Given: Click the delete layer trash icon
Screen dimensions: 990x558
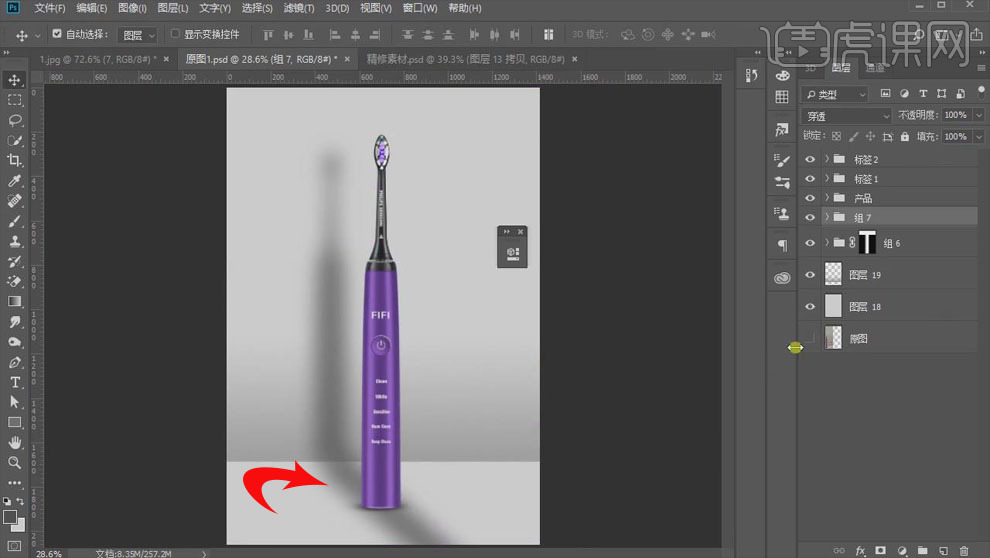Looking at the screenshot, I should tap(964, 551).
